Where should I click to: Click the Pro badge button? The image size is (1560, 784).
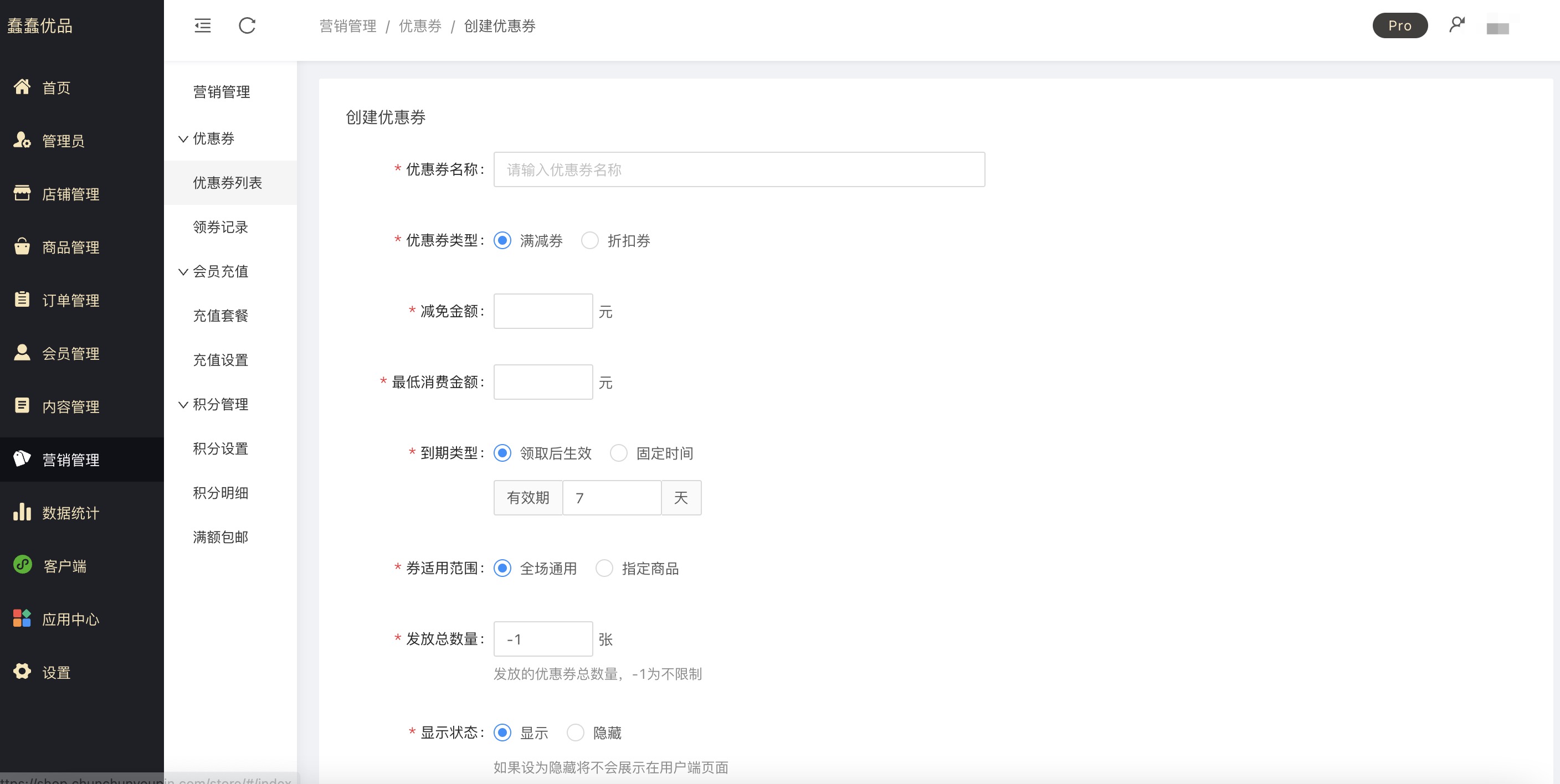(1399, 25)
